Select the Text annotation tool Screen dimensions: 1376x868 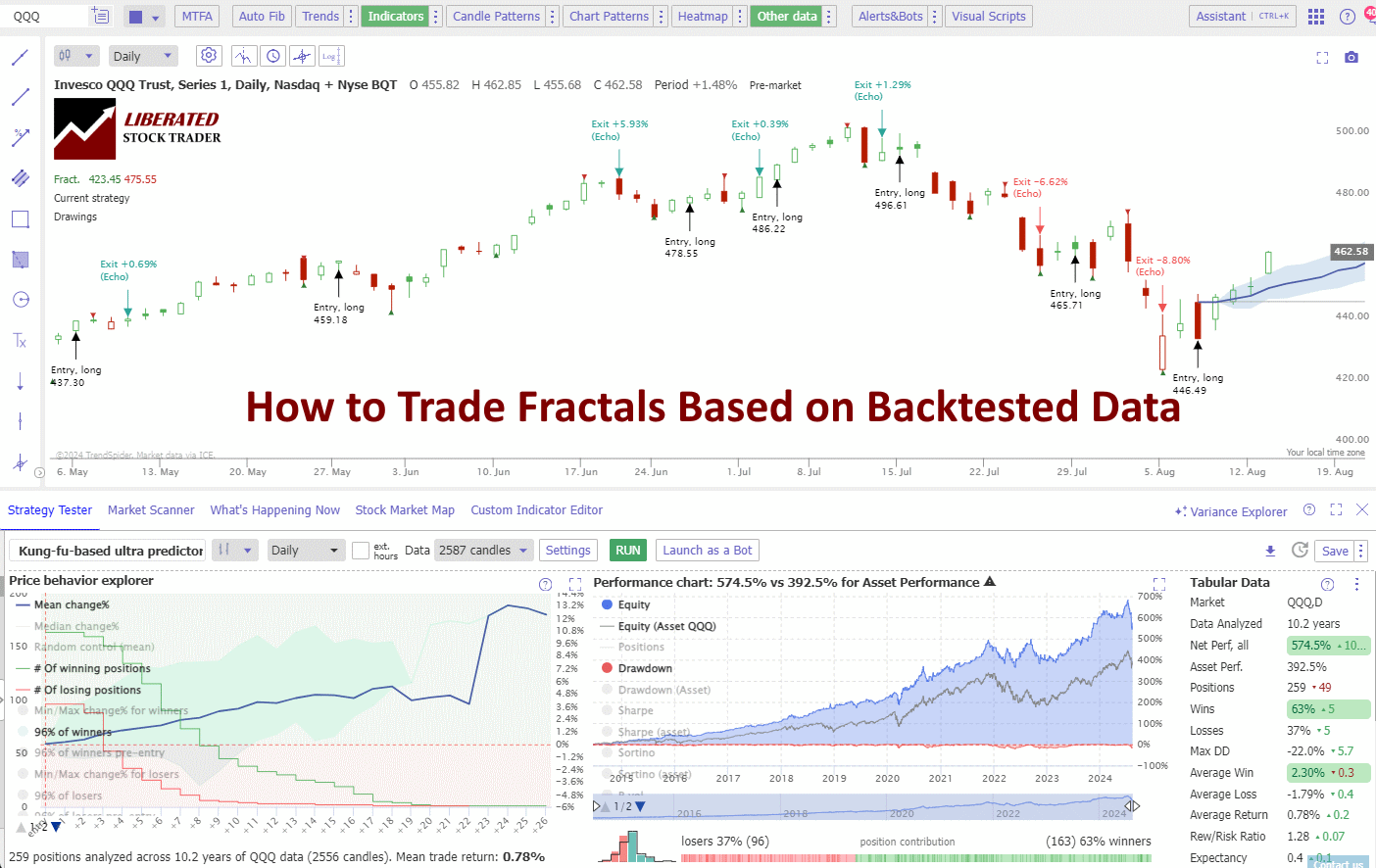click(20, 340)
